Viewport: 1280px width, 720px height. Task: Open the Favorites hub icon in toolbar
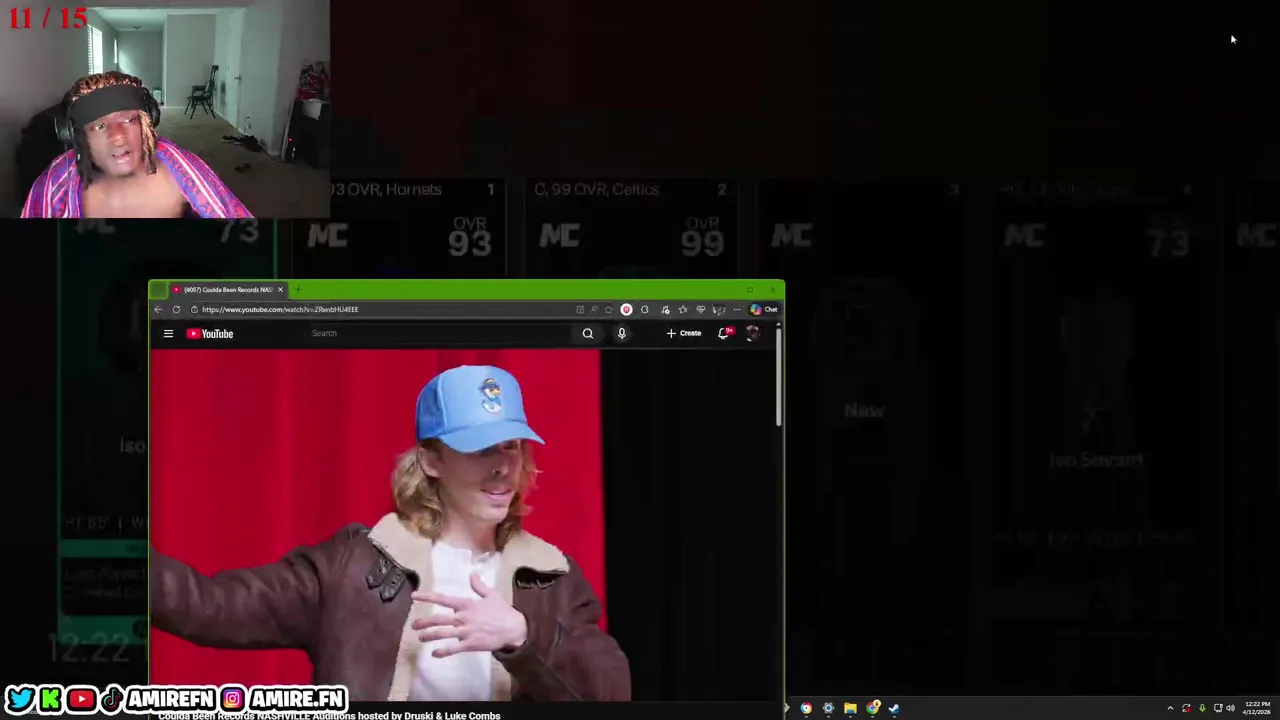(x=683, y=309)
